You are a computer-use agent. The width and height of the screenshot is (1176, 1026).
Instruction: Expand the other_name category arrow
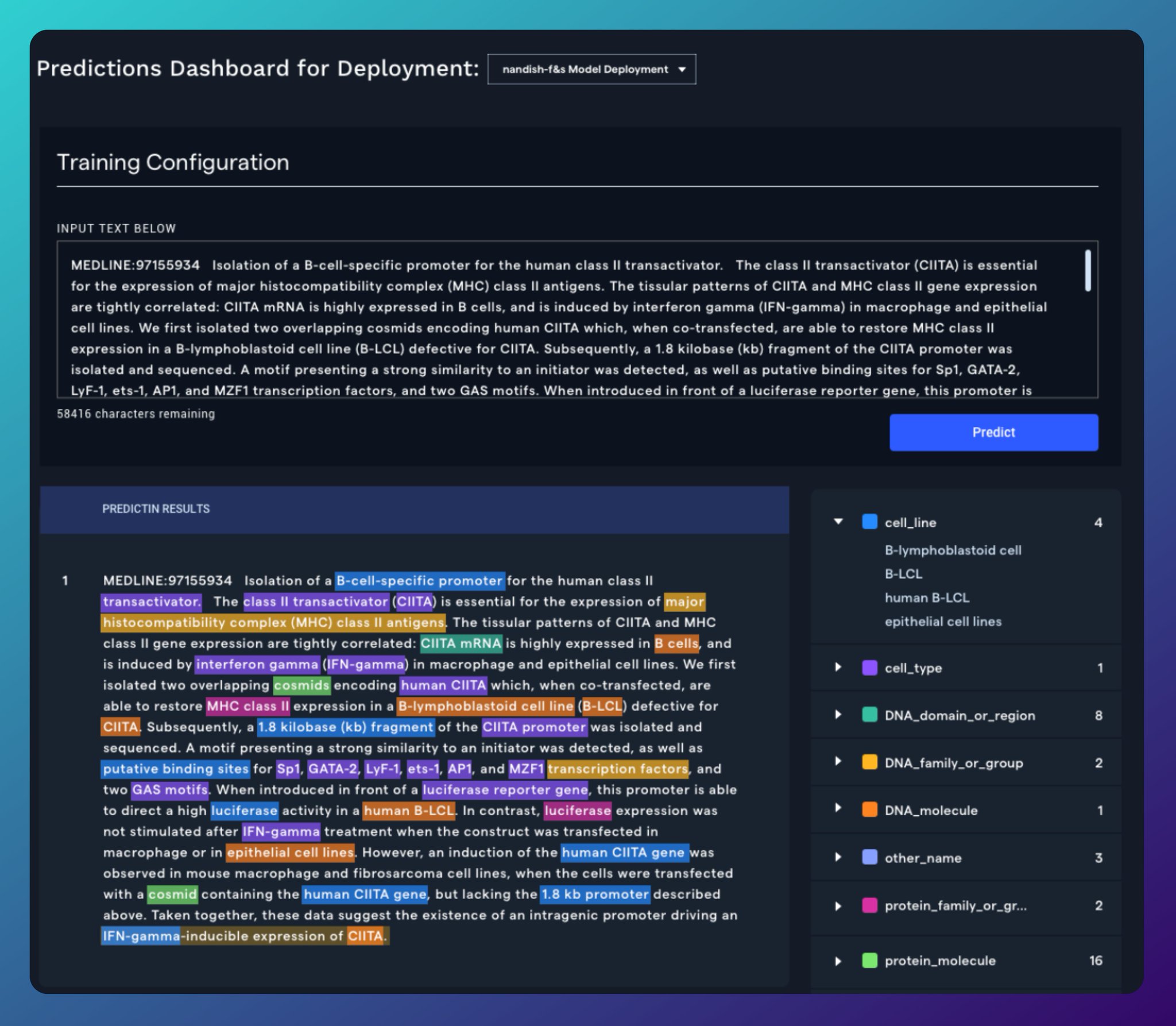pos(838,857)
